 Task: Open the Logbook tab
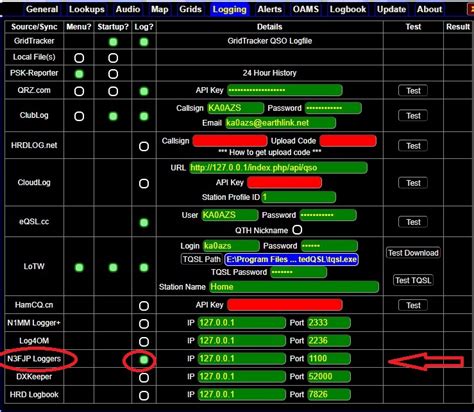coord(348,9)
